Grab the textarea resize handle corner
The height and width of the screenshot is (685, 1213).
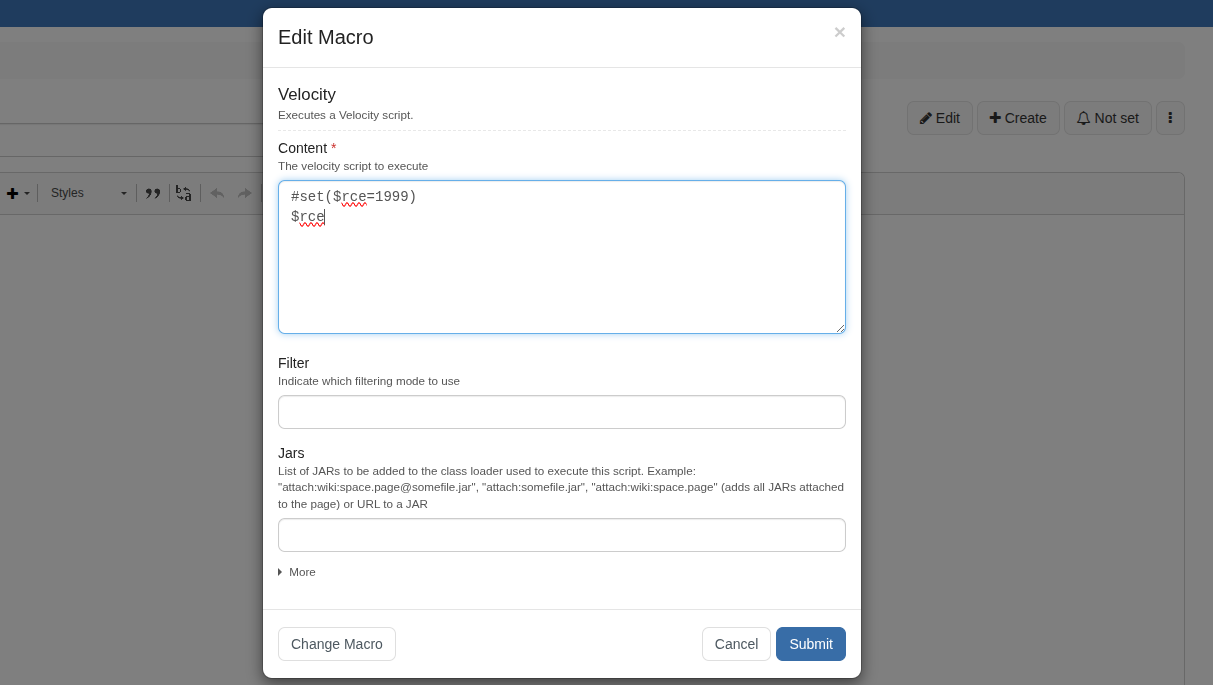point(840,328)
